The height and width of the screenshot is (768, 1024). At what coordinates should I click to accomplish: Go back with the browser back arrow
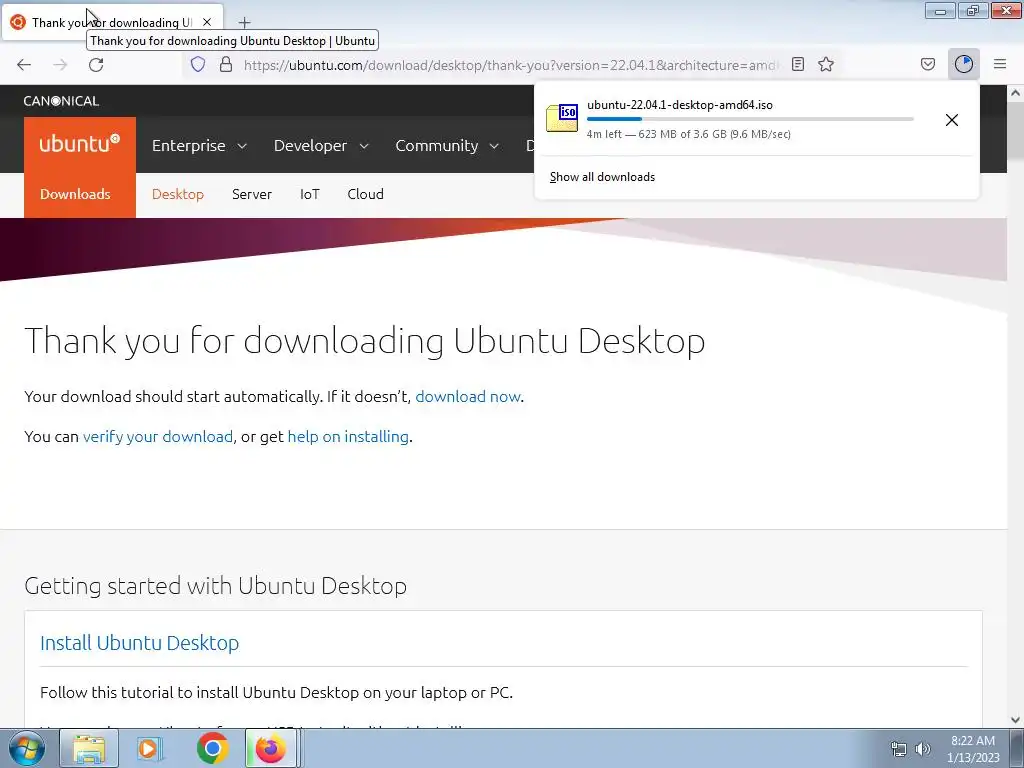pyautogui.click(x=24, y=65)
